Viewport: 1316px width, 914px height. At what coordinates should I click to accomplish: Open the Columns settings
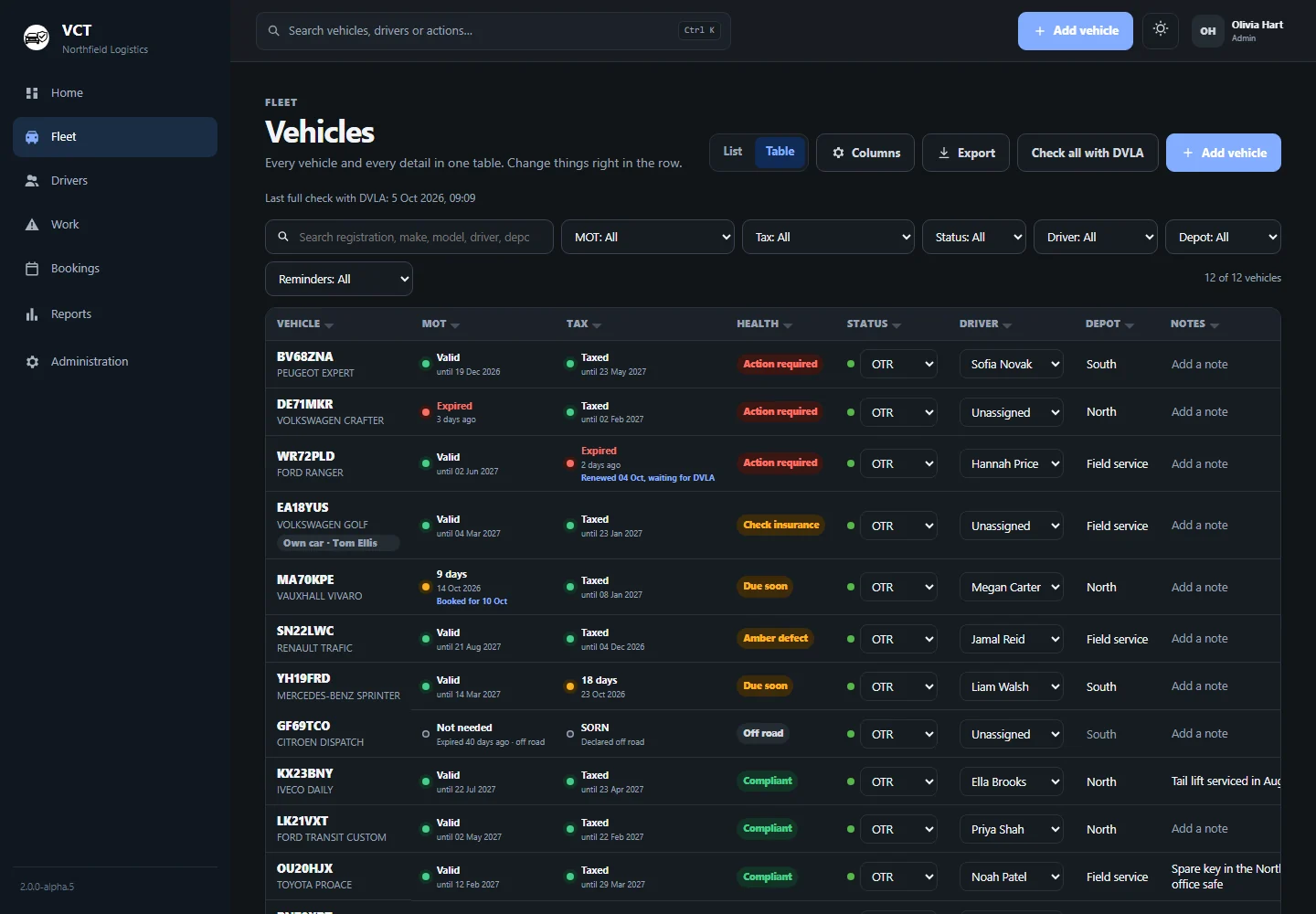(866, 153)
